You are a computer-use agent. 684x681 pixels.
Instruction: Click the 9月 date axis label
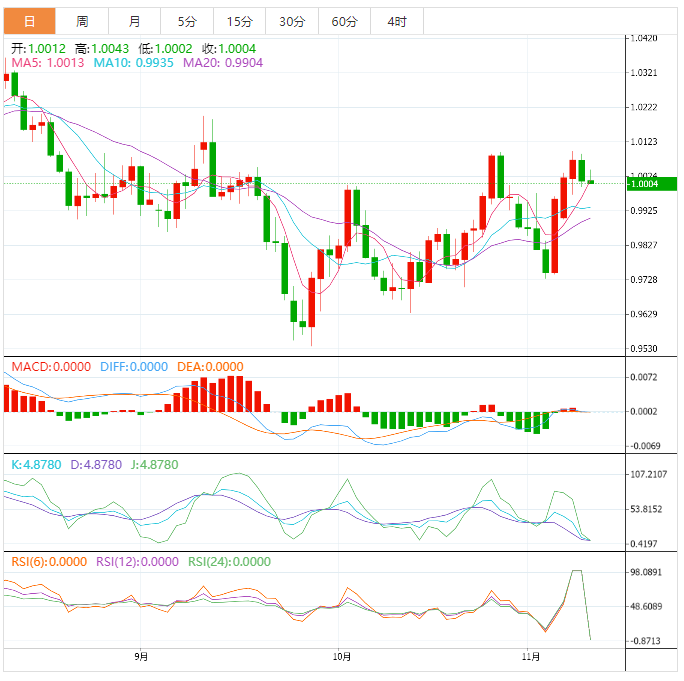[x=141, y=657]
